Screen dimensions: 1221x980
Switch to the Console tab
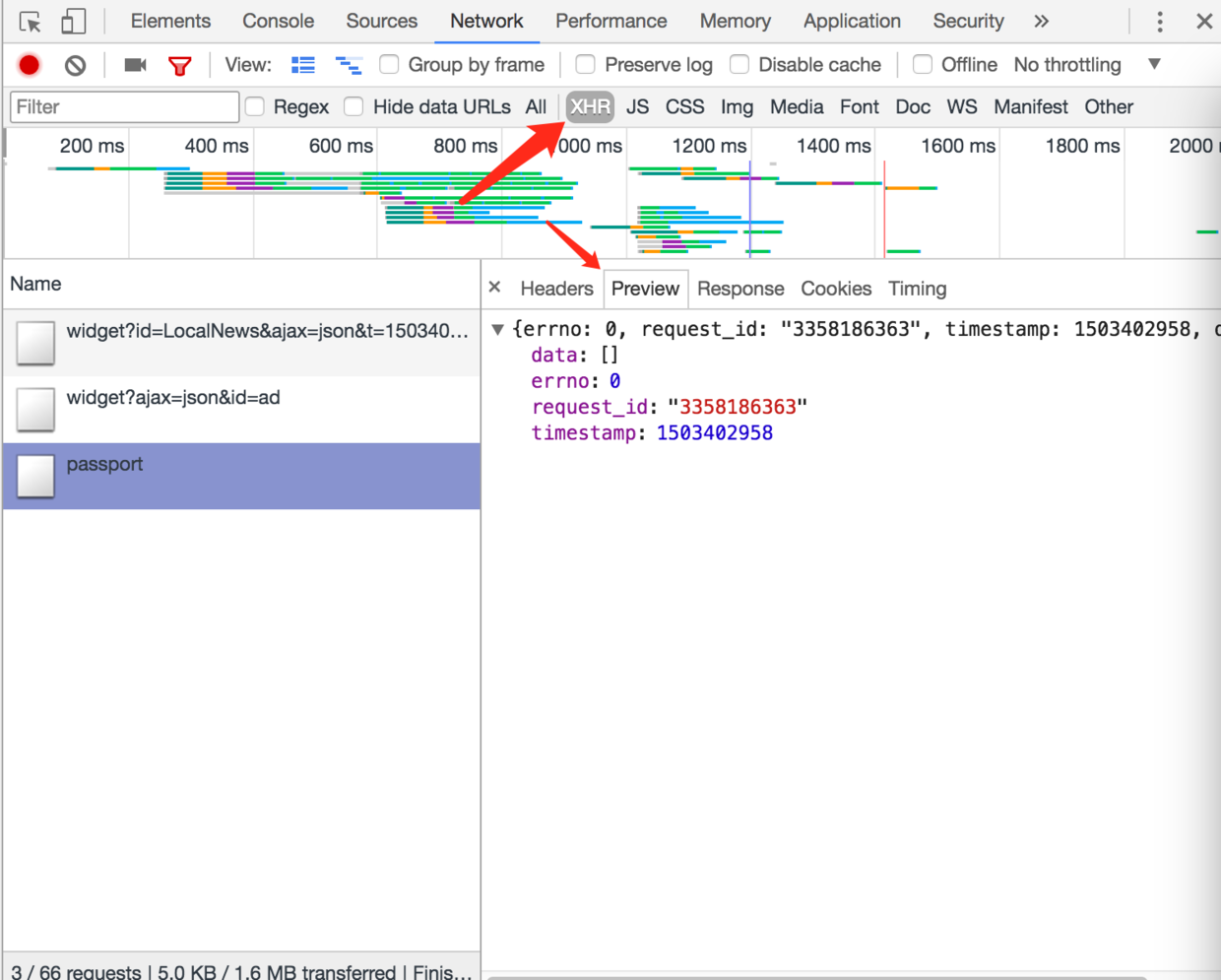coord(279,21)
